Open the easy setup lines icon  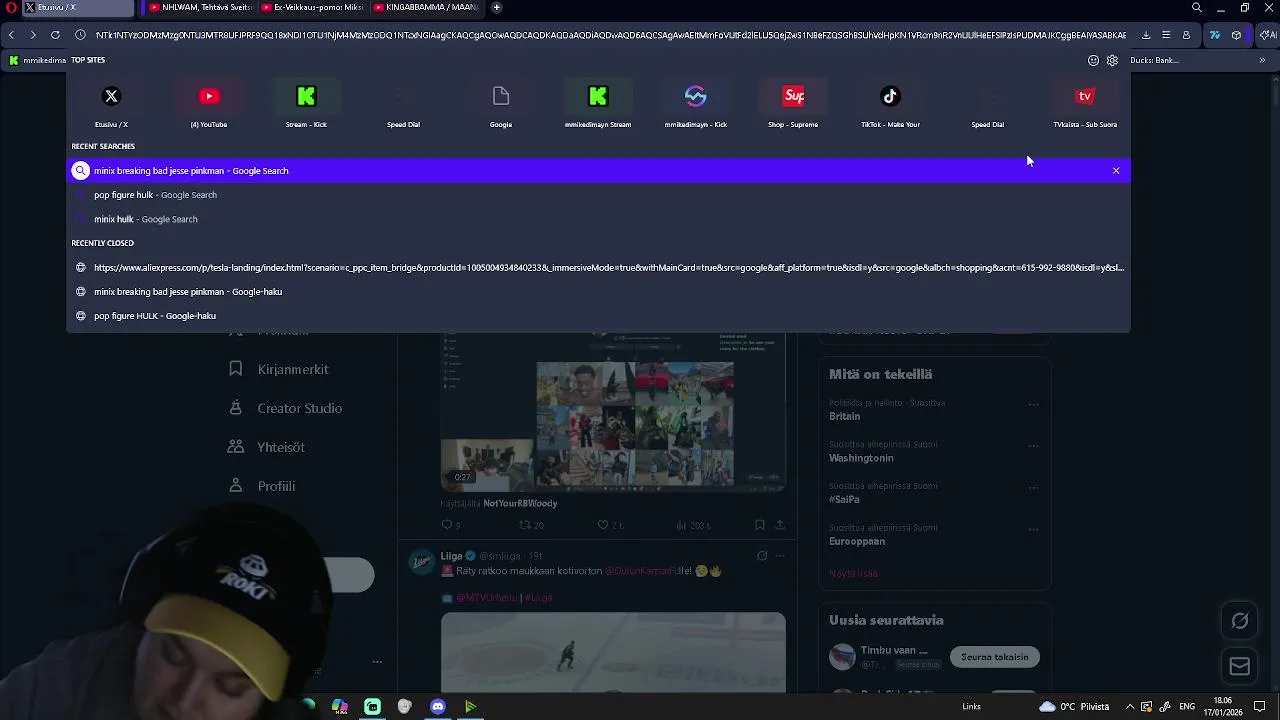tap(1166, 35)
